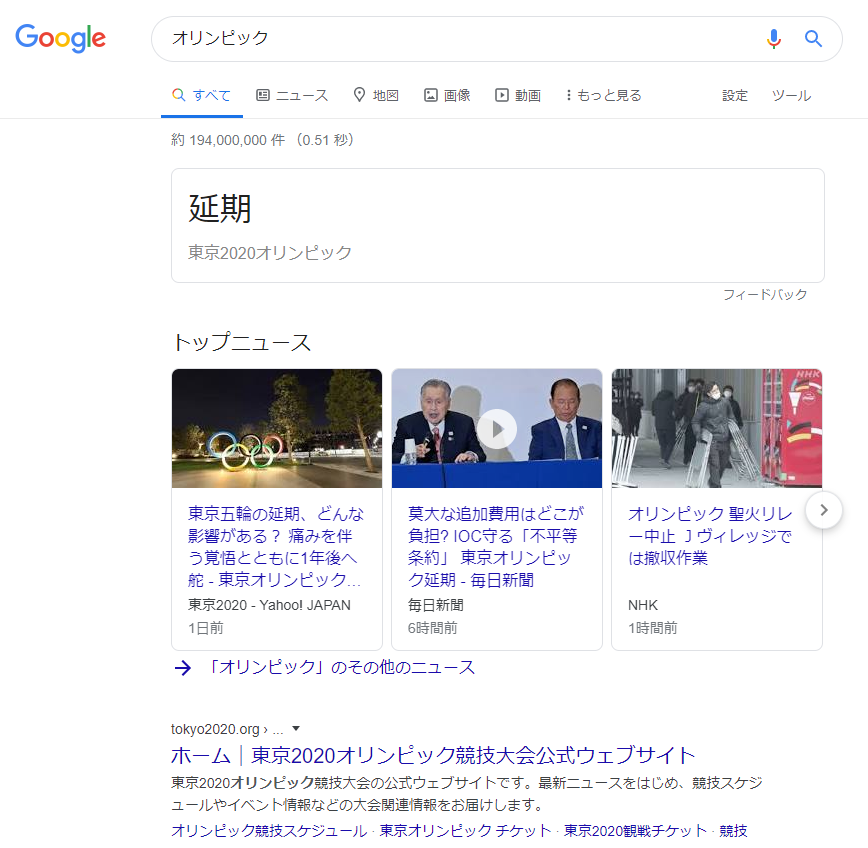Expand the もっと見る menu
Image resolution: width=868 pixels, height=848 pixels.
point(603,95)
